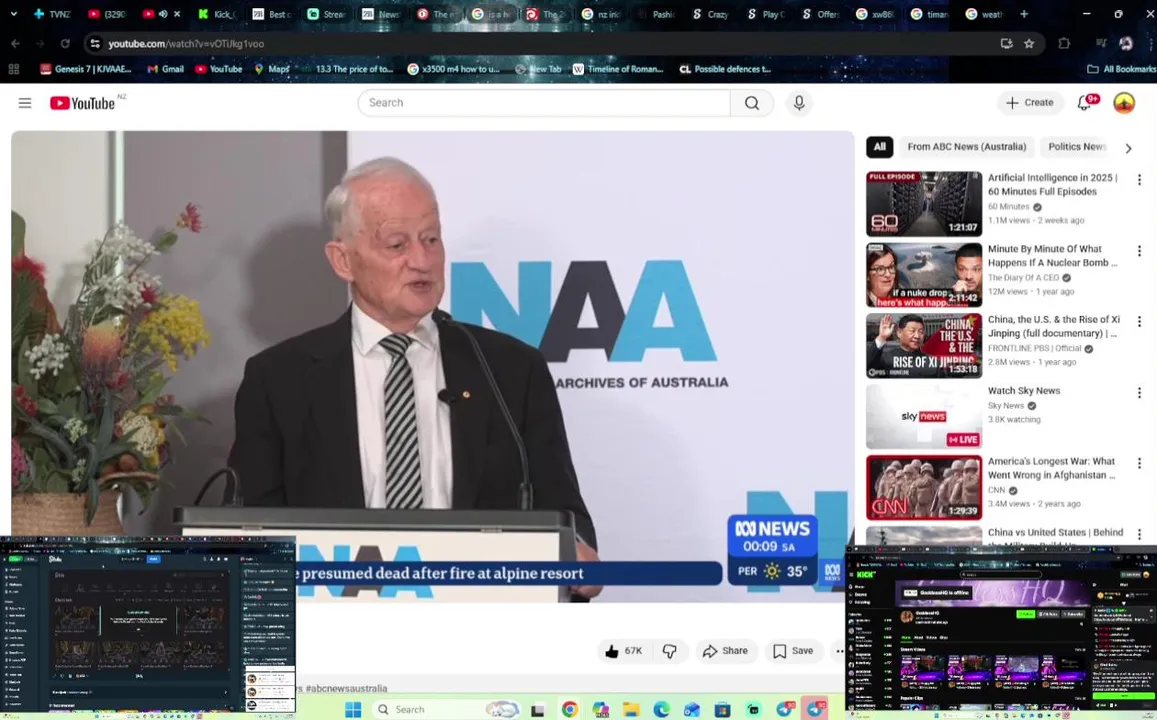This screenshot has width=1157, height=720.
Task: Click the 60 Minutes channel name
Action: pyautogui.click(x=1009, y=207)
